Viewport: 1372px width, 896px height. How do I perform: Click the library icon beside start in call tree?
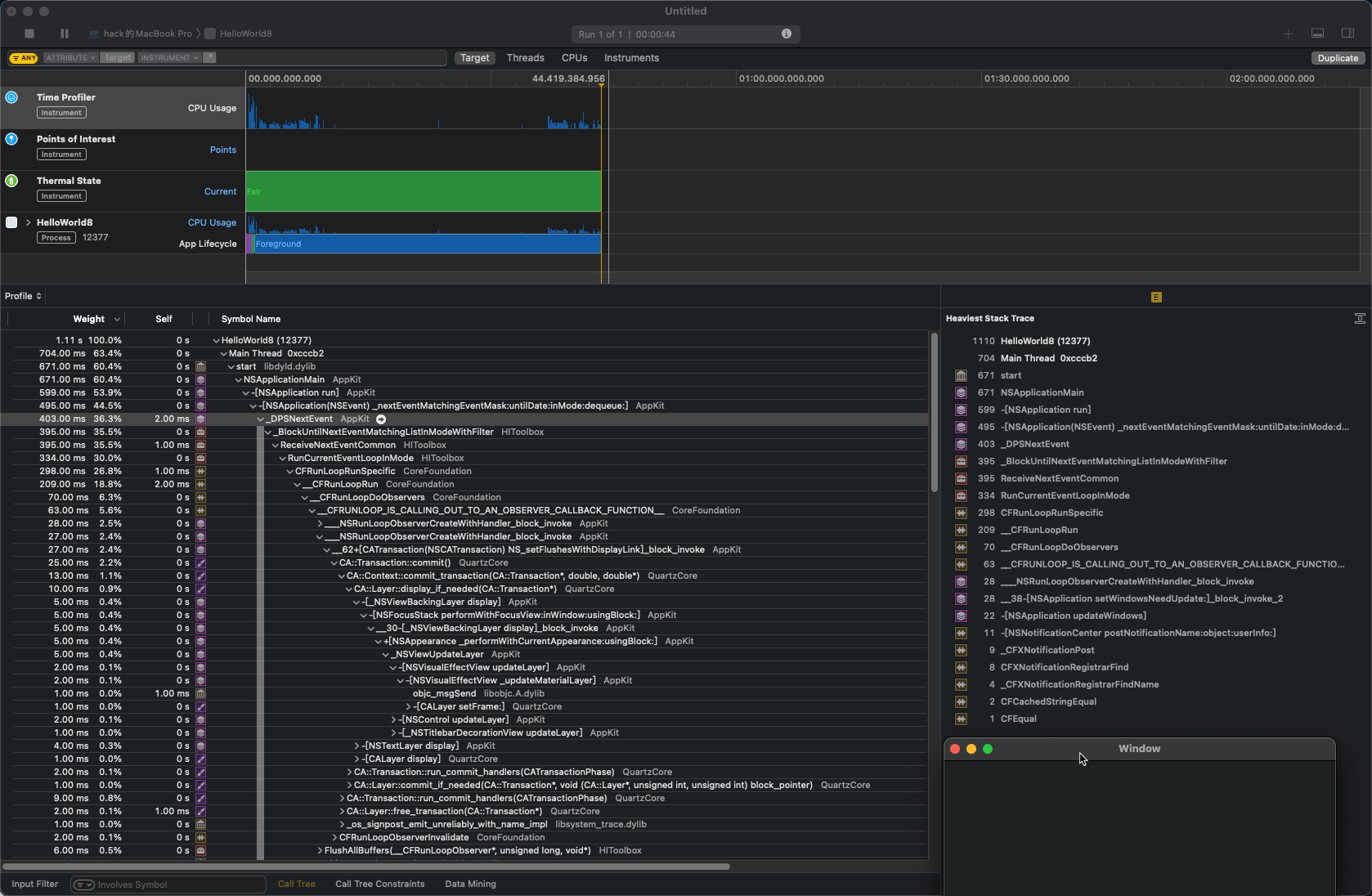[200, 367]
